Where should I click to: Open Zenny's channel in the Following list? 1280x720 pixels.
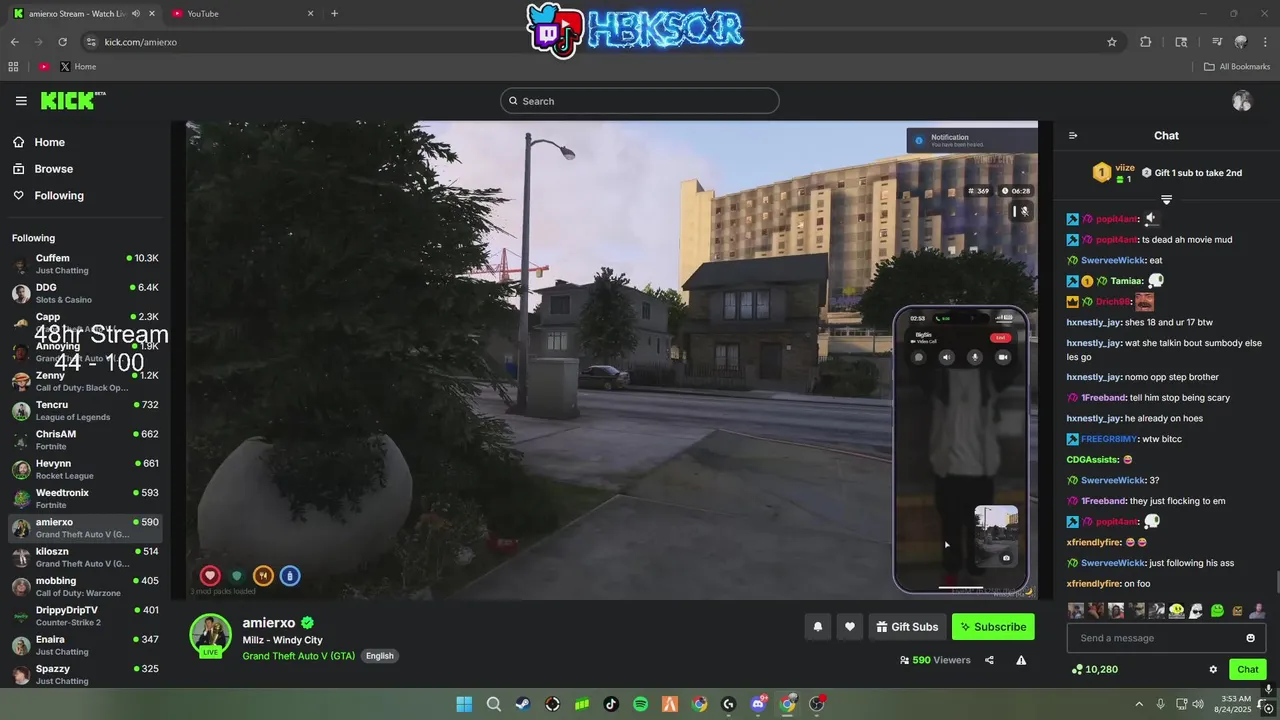coord(85,381)
